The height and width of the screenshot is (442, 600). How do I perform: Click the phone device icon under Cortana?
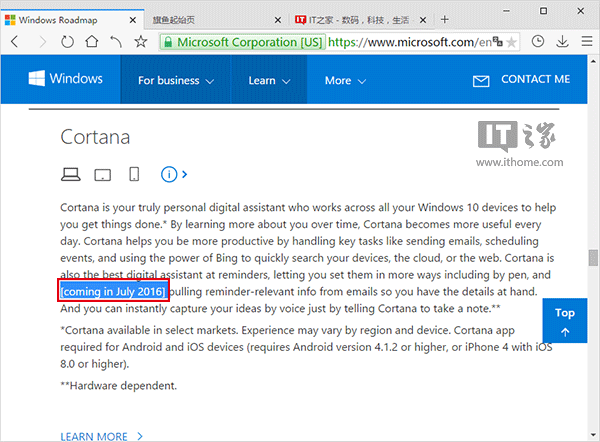coord(134,174)
